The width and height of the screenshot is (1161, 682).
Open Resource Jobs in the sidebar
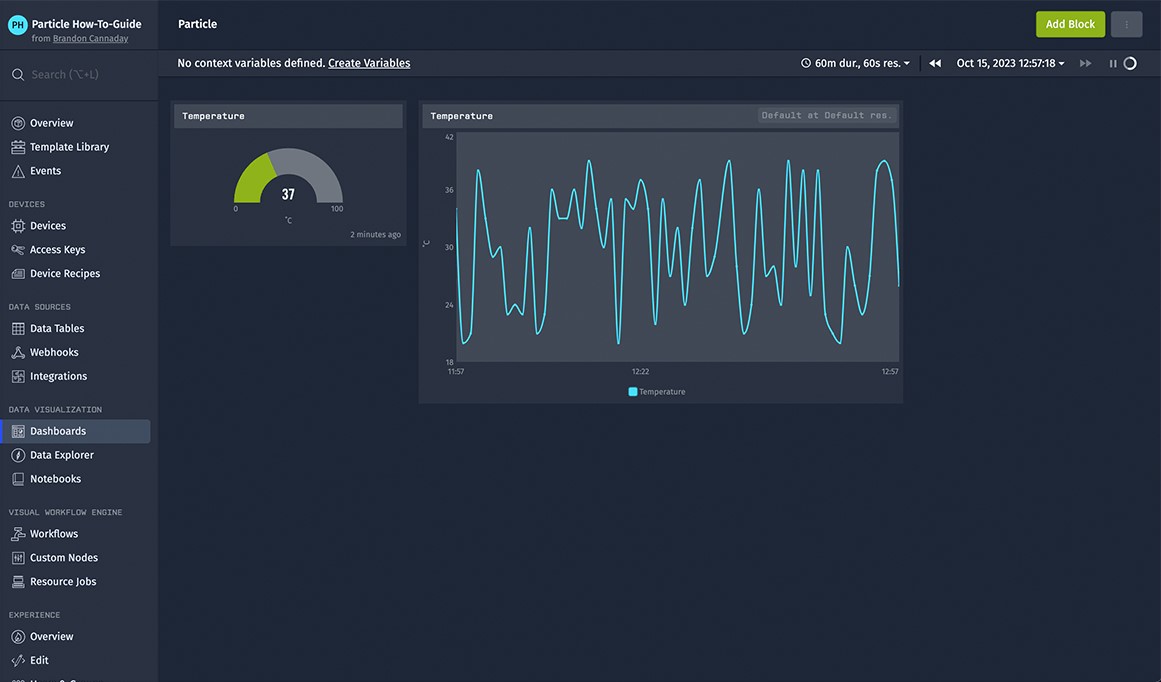pos(63,581)
